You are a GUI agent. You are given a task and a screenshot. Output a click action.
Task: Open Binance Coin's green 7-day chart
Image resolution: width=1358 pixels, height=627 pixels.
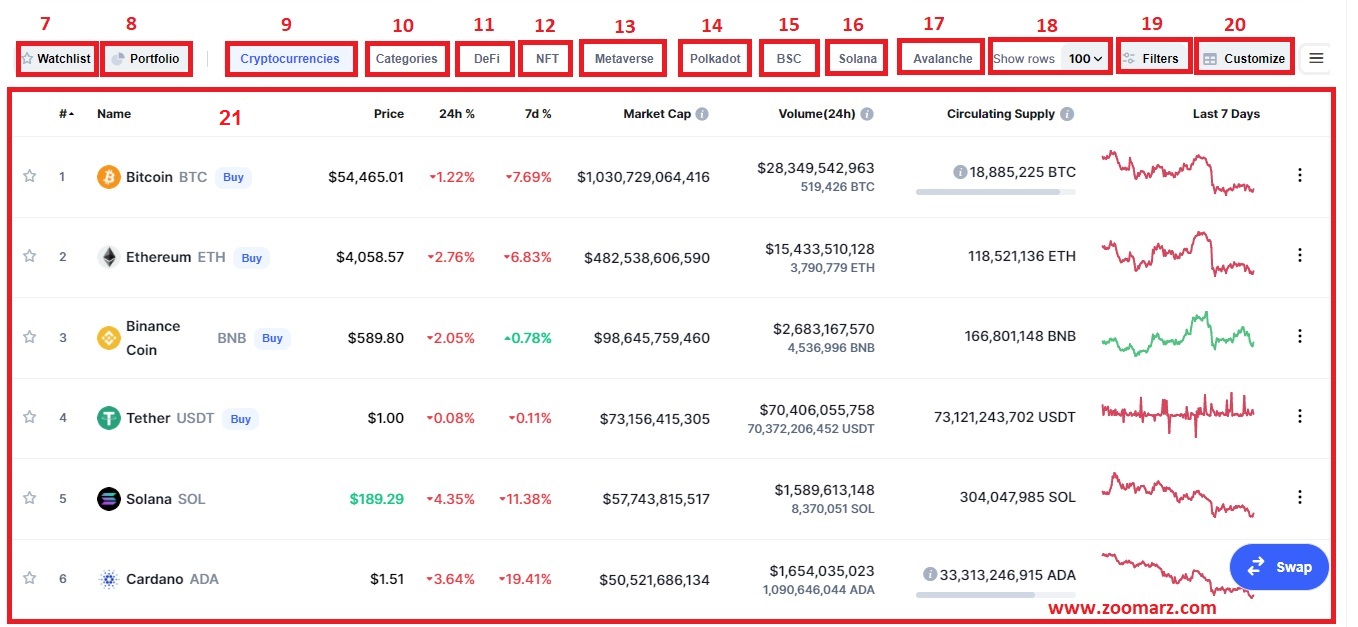click(x=1177, y=334)
